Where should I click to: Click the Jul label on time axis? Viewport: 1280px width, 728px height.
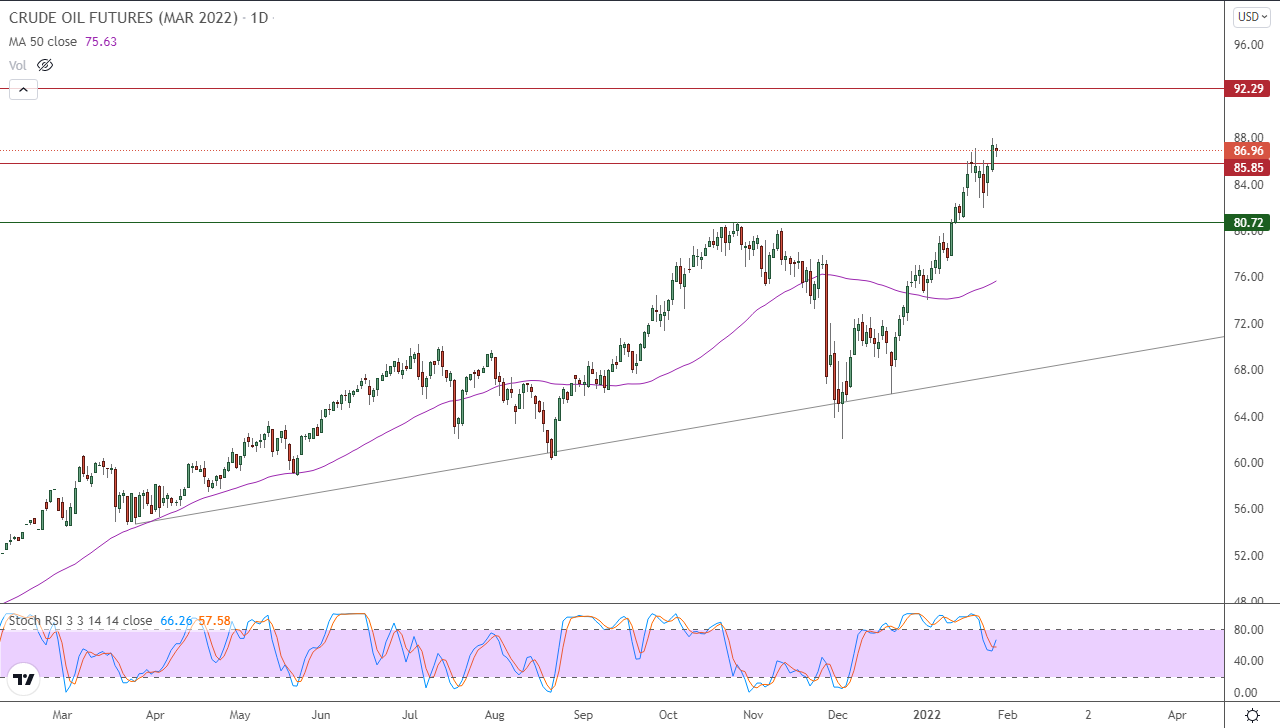coord(410,715)
